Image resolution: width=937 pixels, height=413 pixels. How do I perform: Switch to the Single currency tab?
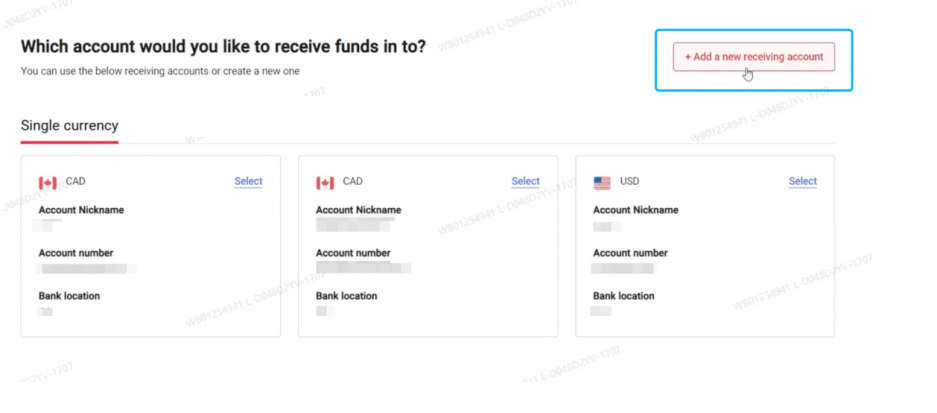click(69, 126)
